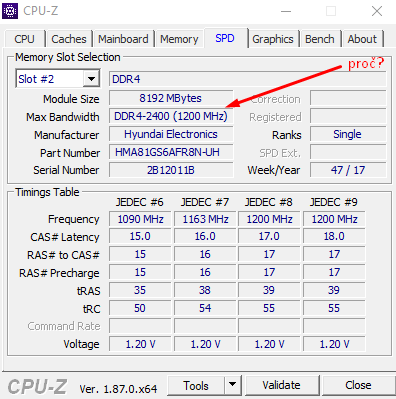Click the Max Bandwidth label
This screenshot has height=399, width=396.
63,117
